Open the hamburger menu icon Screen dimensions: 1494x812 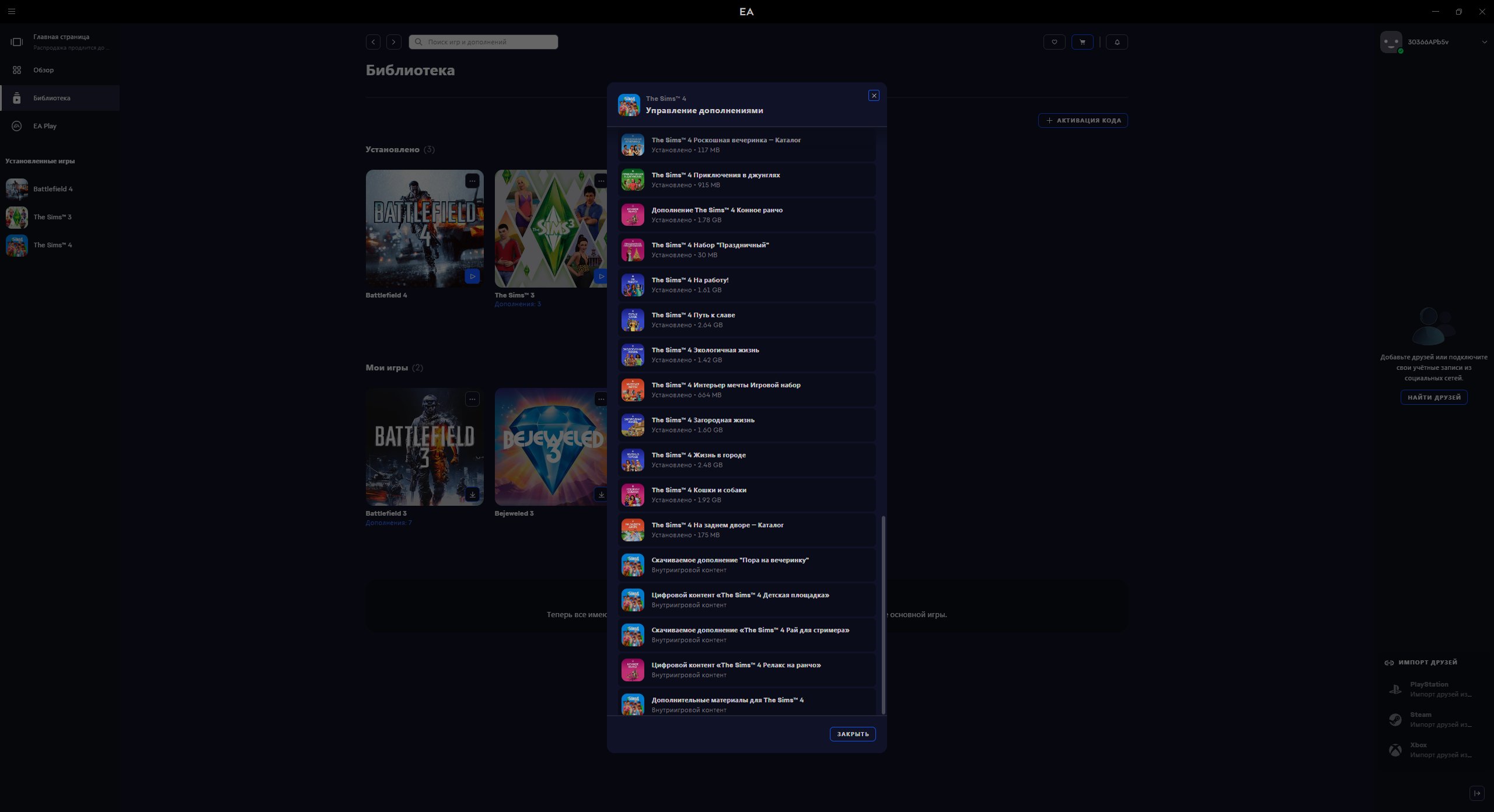point(11,11)
